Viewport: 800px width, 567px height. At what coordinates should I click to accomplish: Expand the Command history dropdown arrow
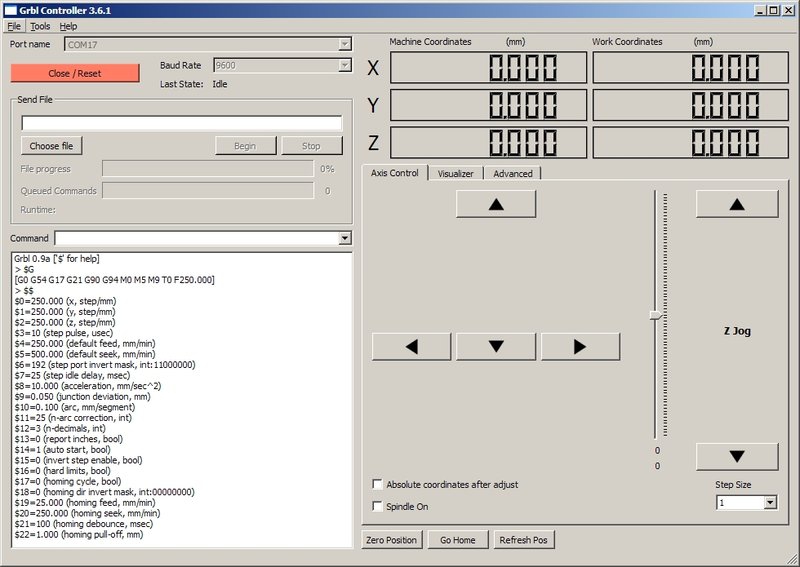[345, 238]
